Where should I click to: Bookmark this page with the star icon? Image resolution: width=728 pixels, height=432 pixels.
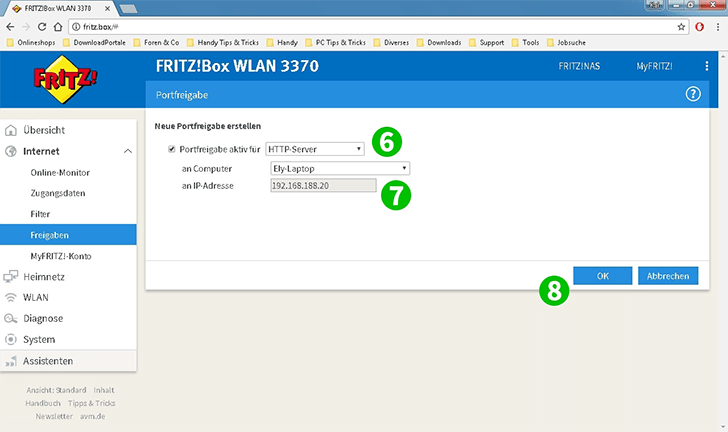tap(681, 27)
